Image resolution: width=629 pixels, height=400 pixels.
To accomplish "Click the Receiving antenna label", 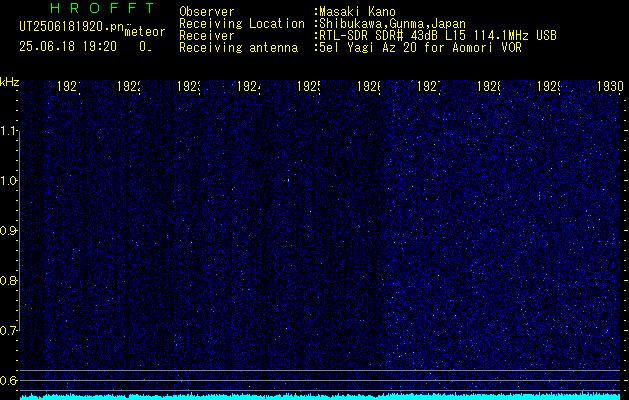I will (x=238, y=48).
